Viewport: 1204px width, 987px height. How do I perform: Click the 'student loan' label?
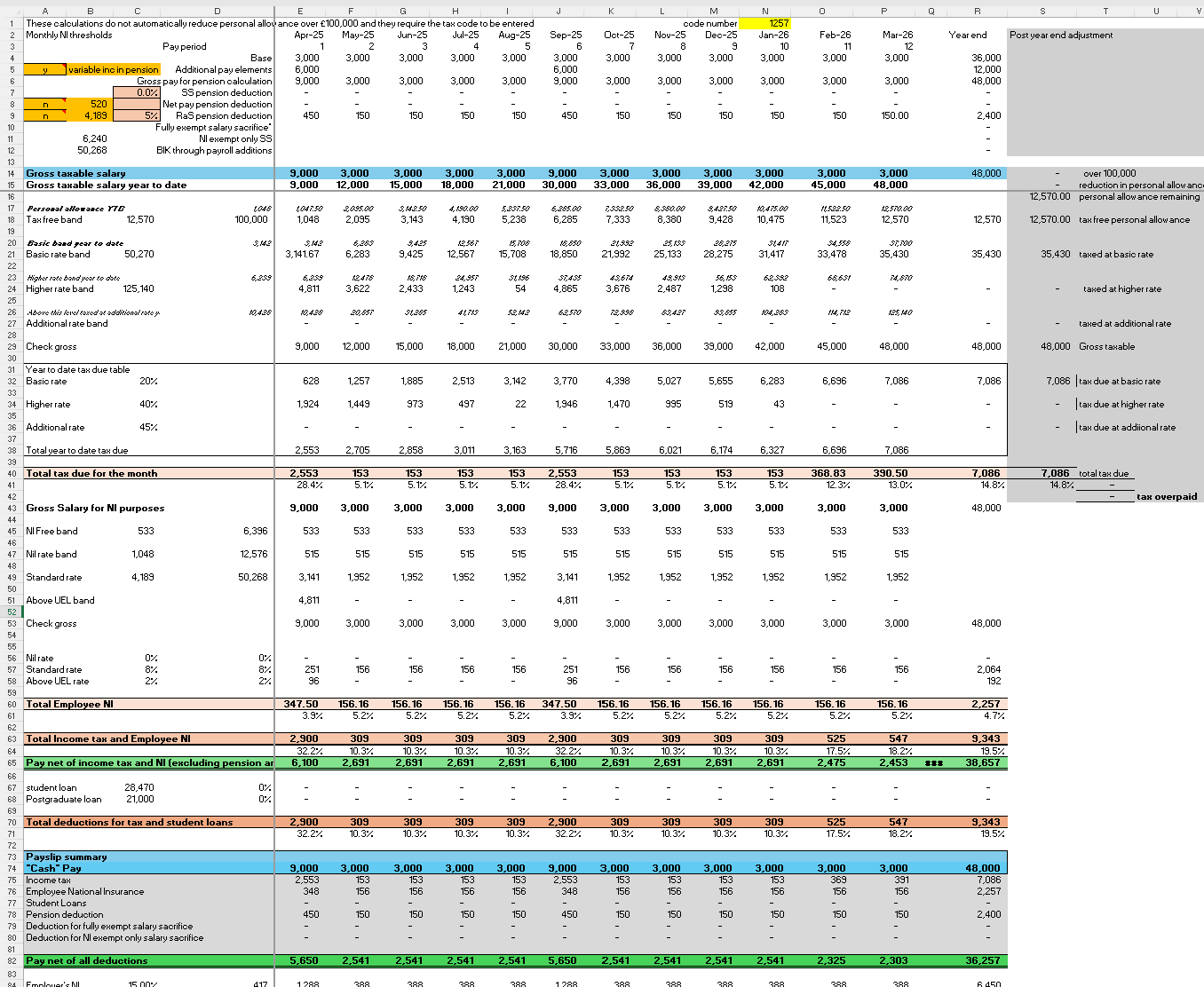point(51,787)
